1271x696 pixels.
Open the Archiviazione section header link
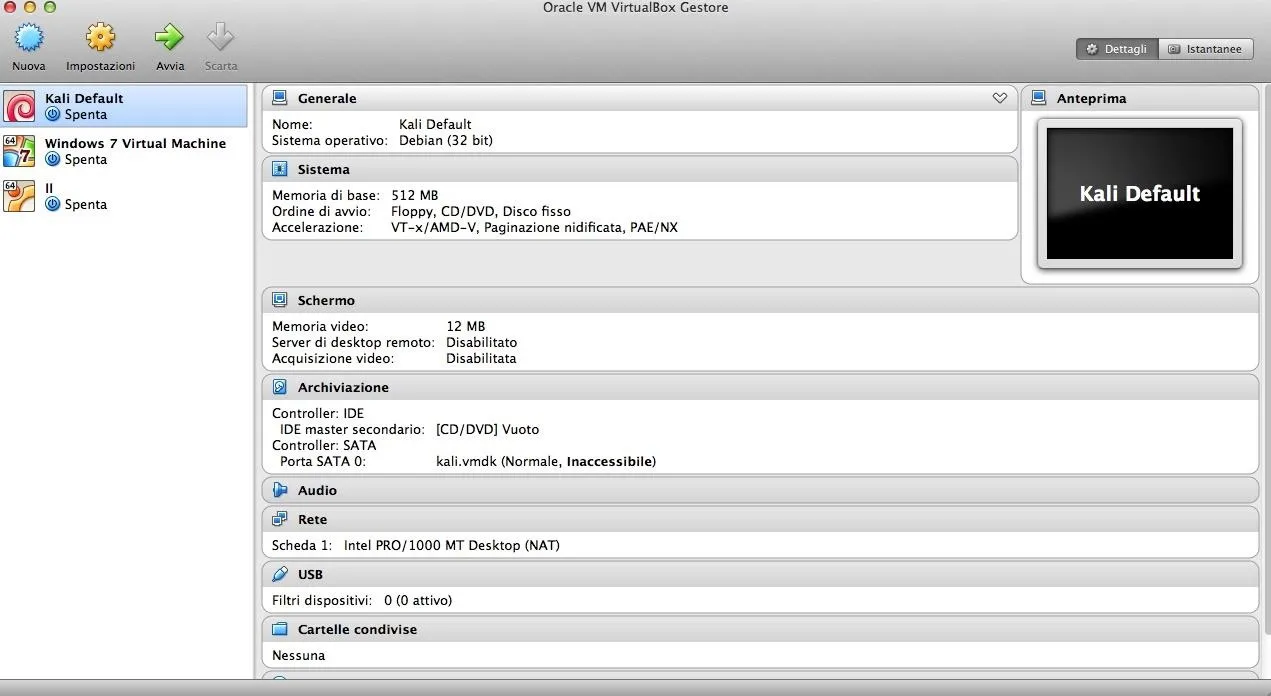[343, 387]
